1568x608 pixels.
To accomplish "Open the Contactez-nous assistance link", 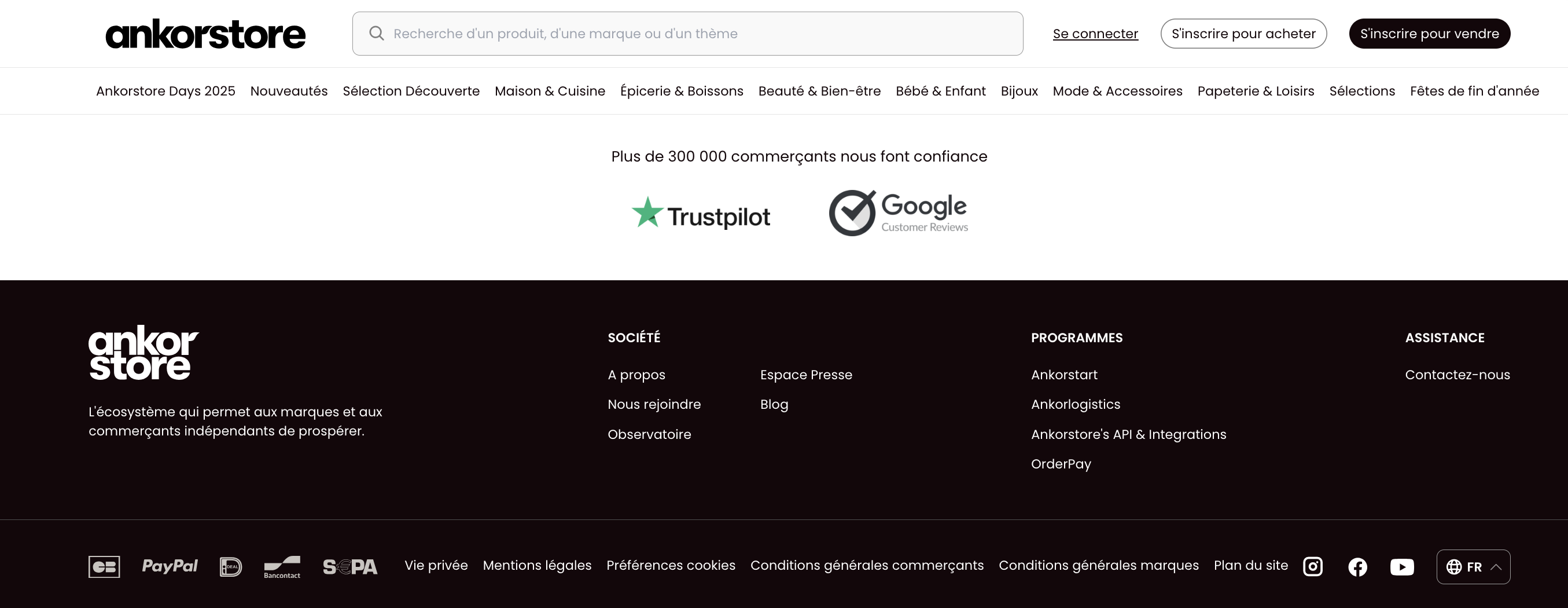I will [1457, 375].
